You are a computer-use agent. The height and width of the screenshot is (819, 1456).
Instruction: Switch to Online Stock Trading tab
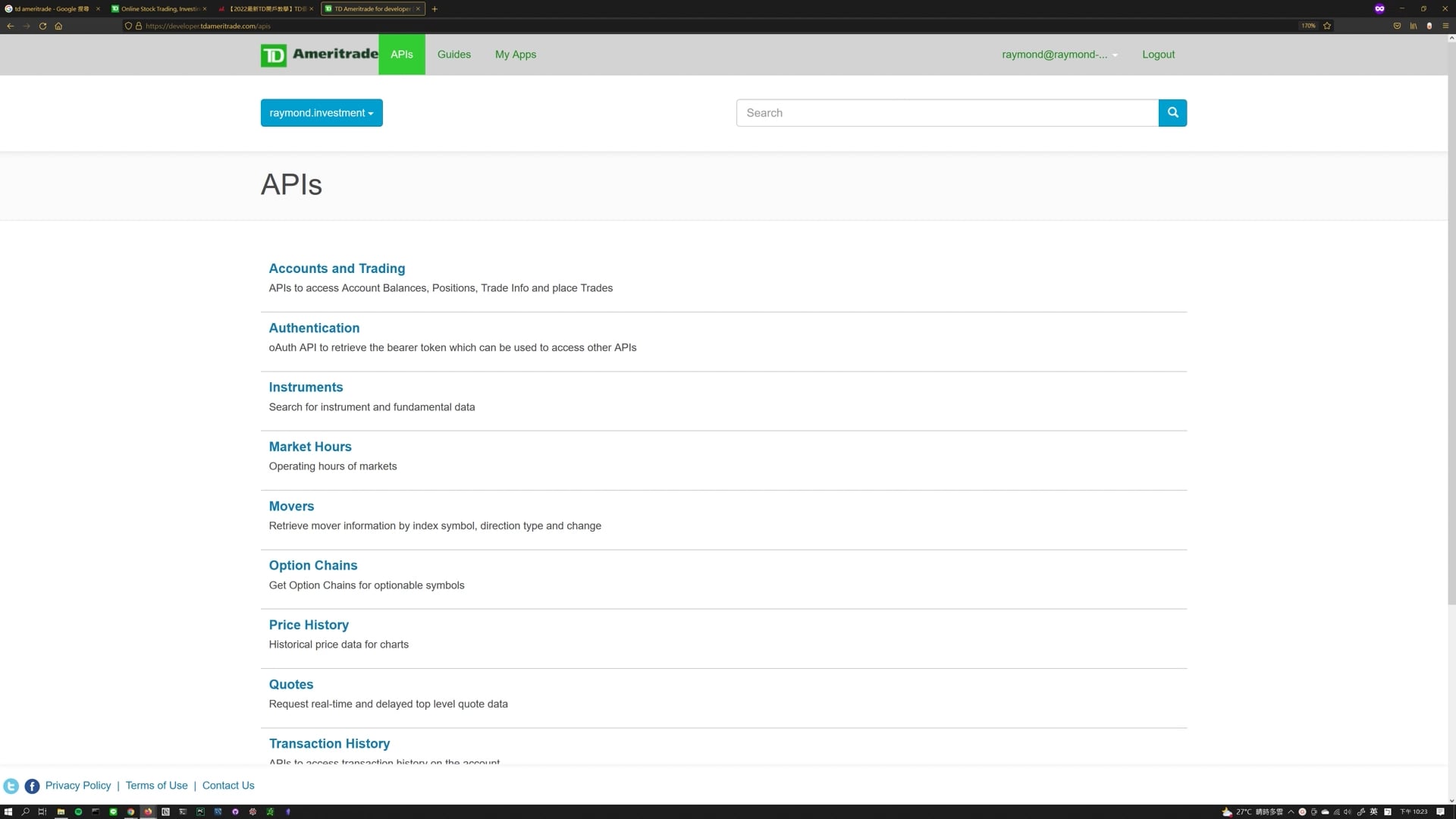(x=159, y=9)
